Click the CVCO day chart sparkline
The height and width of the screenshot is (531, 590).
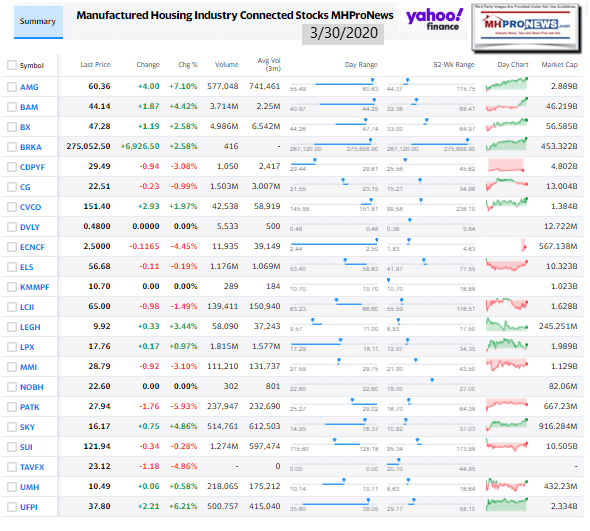coord(506,204)
